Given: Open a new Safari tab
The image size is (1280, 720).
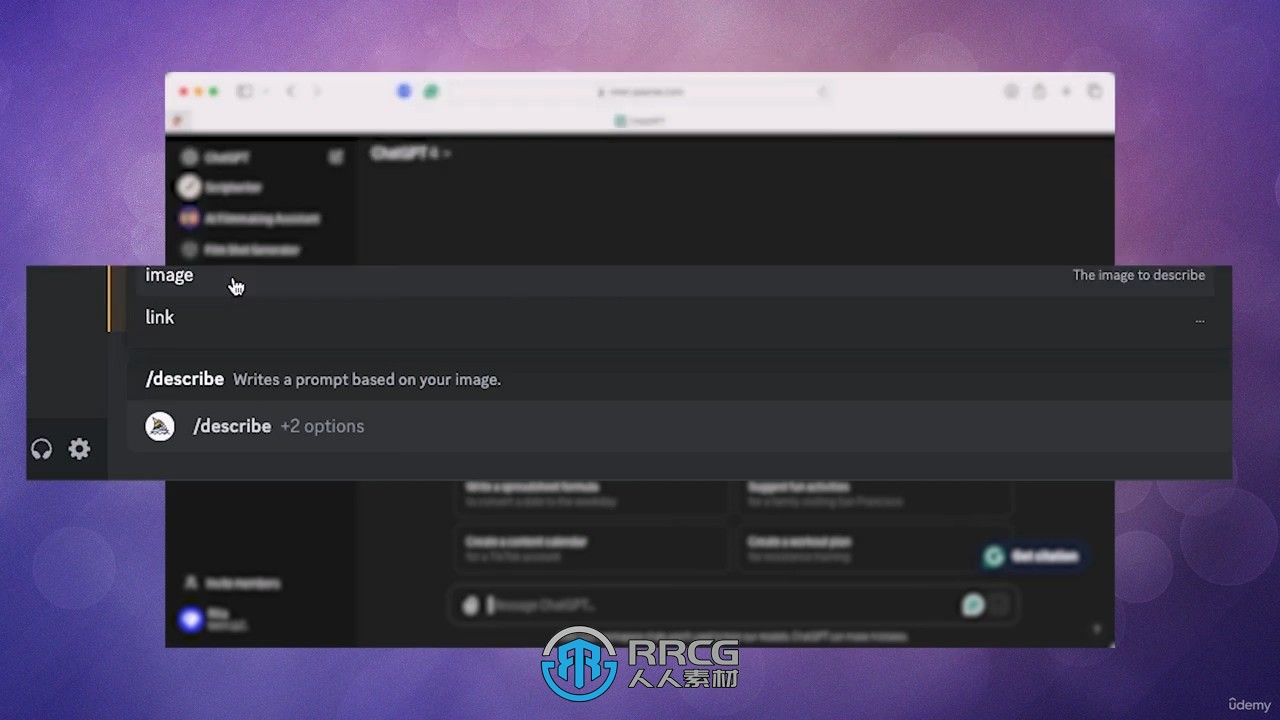Looking at the screenshot, I should 1067,91.
